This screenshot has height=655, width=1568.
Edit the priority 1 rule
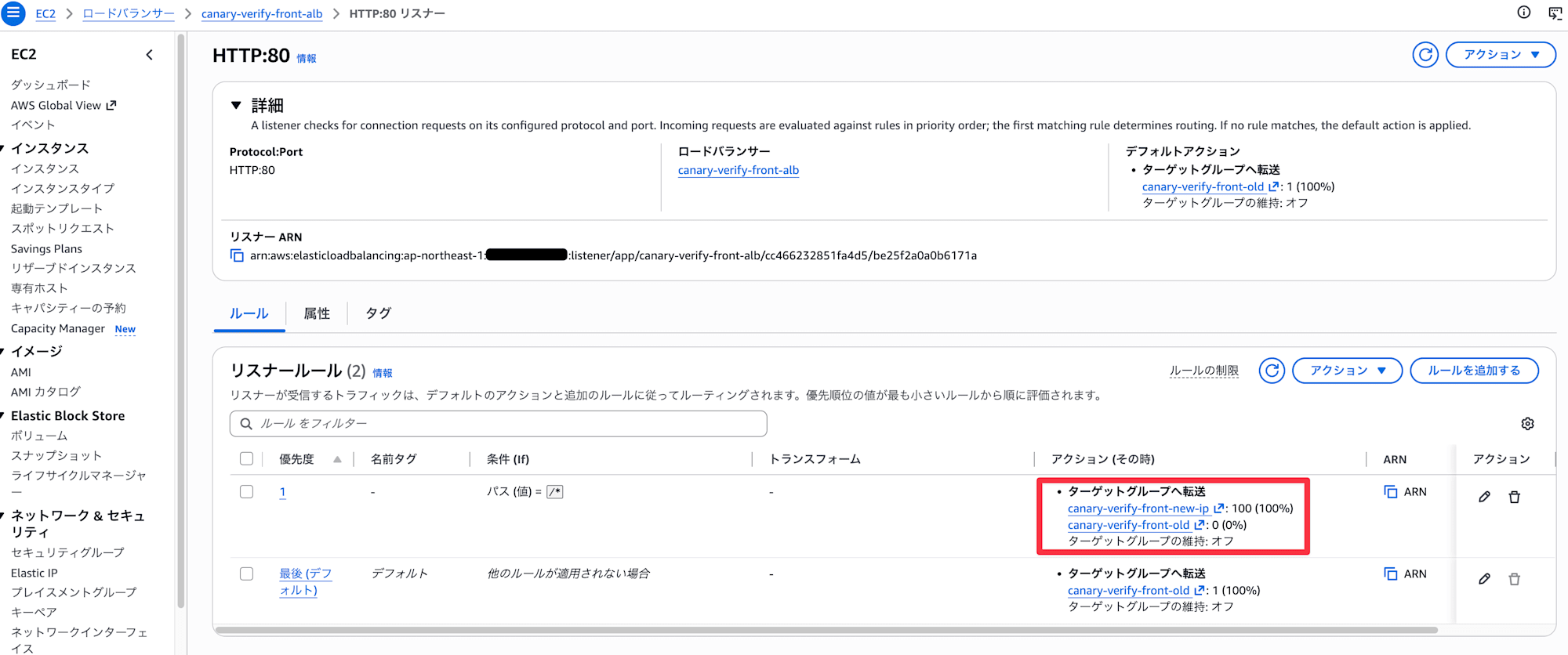(1484, 497)
